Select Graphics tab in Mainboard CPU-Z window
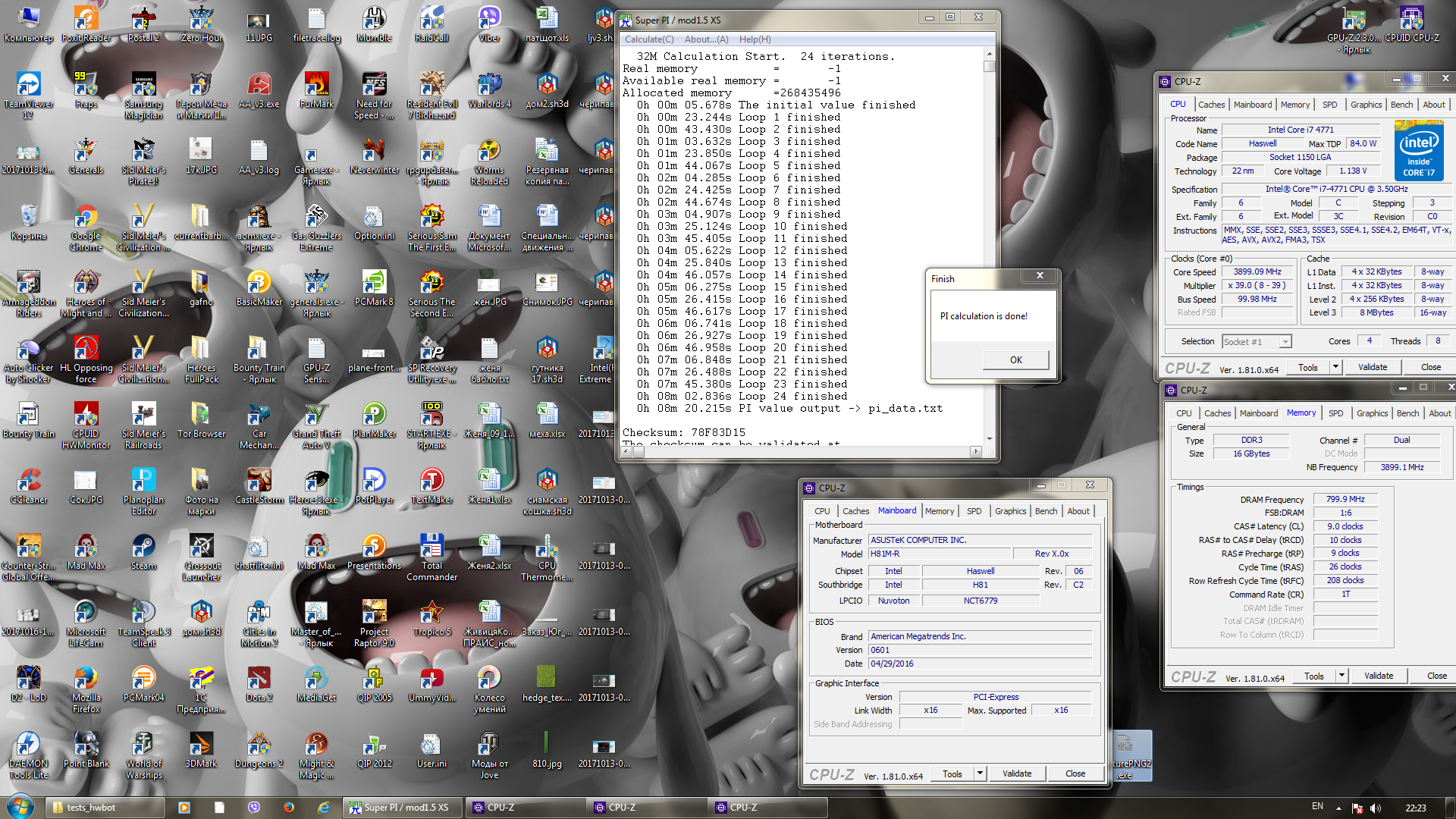 point(1010,511)
